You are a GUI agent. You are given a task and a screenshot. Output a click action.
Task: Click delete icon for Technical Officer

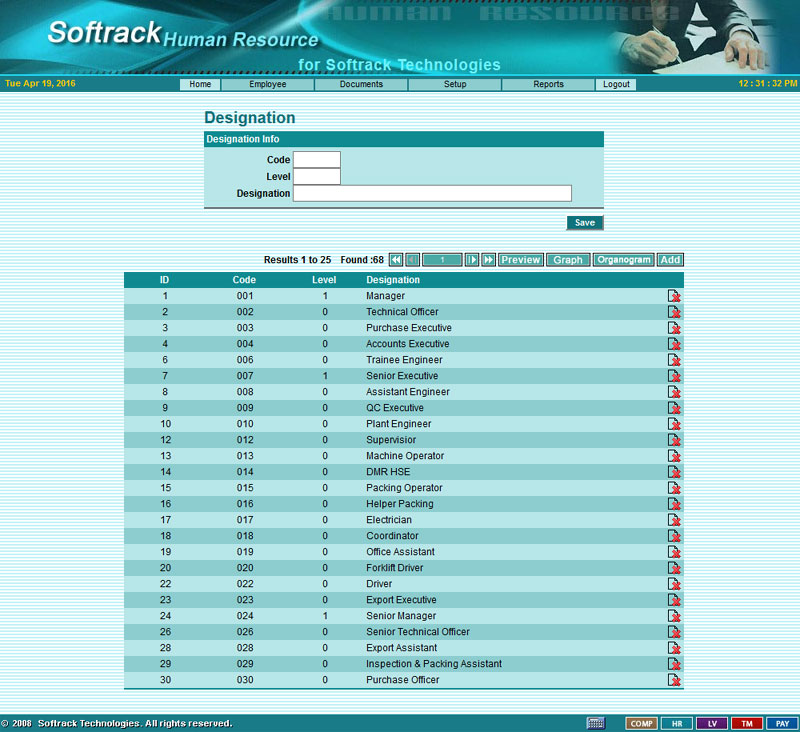pos(675,312)
